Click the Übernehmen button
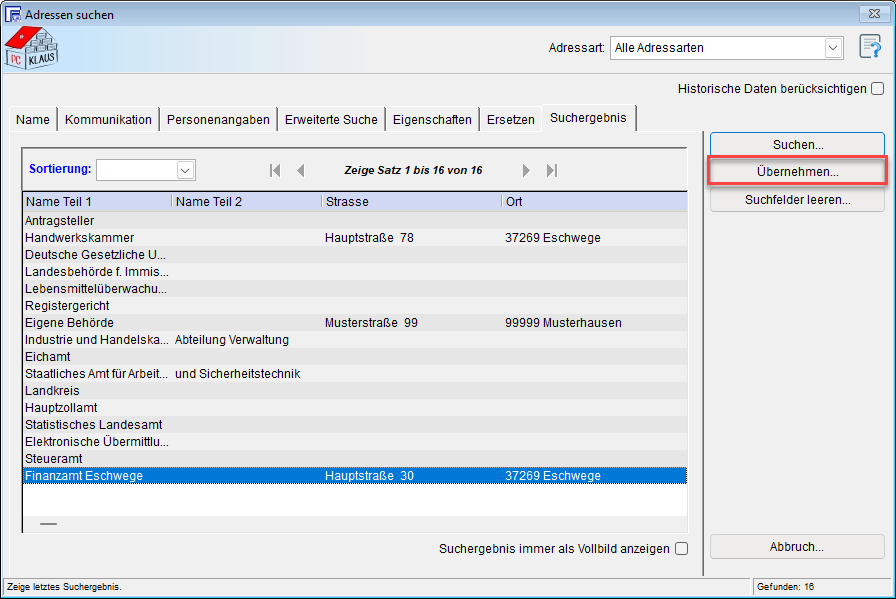896x599 pixels. (x=797, y=172)
